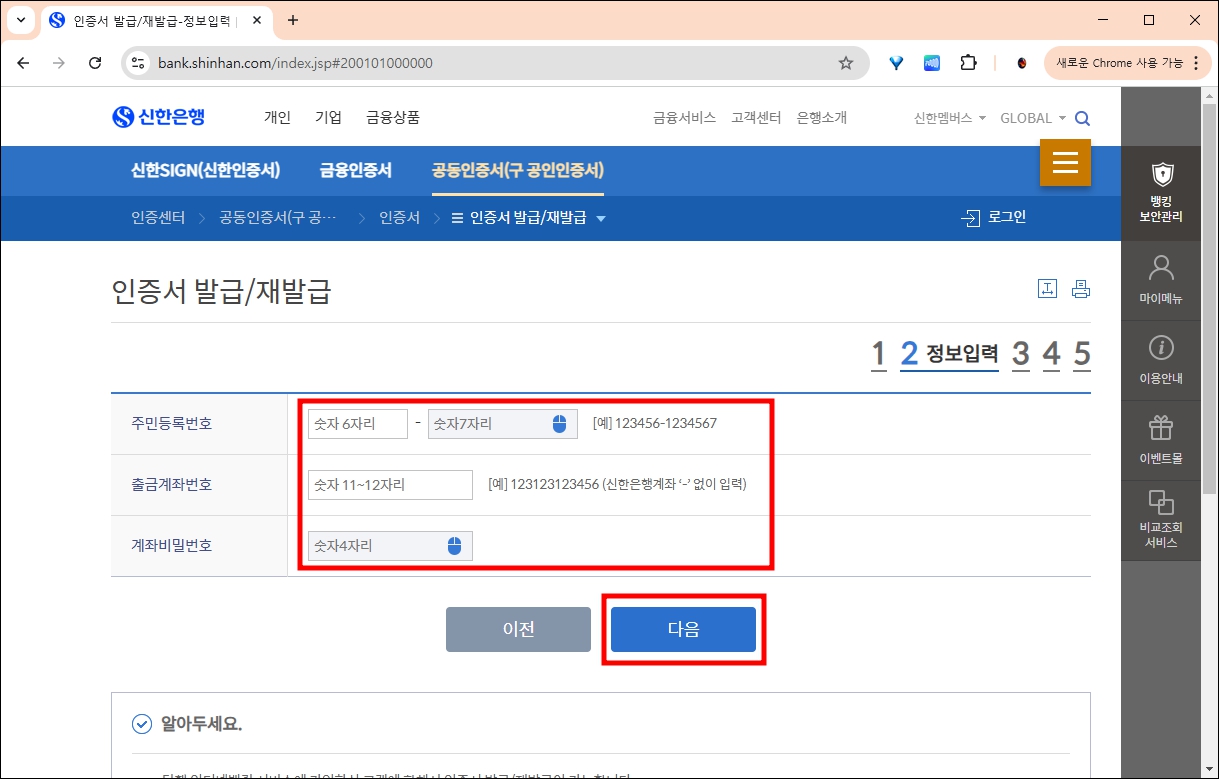Print the page with the printer icon
1219x779 pixels.
[1081, 287]
